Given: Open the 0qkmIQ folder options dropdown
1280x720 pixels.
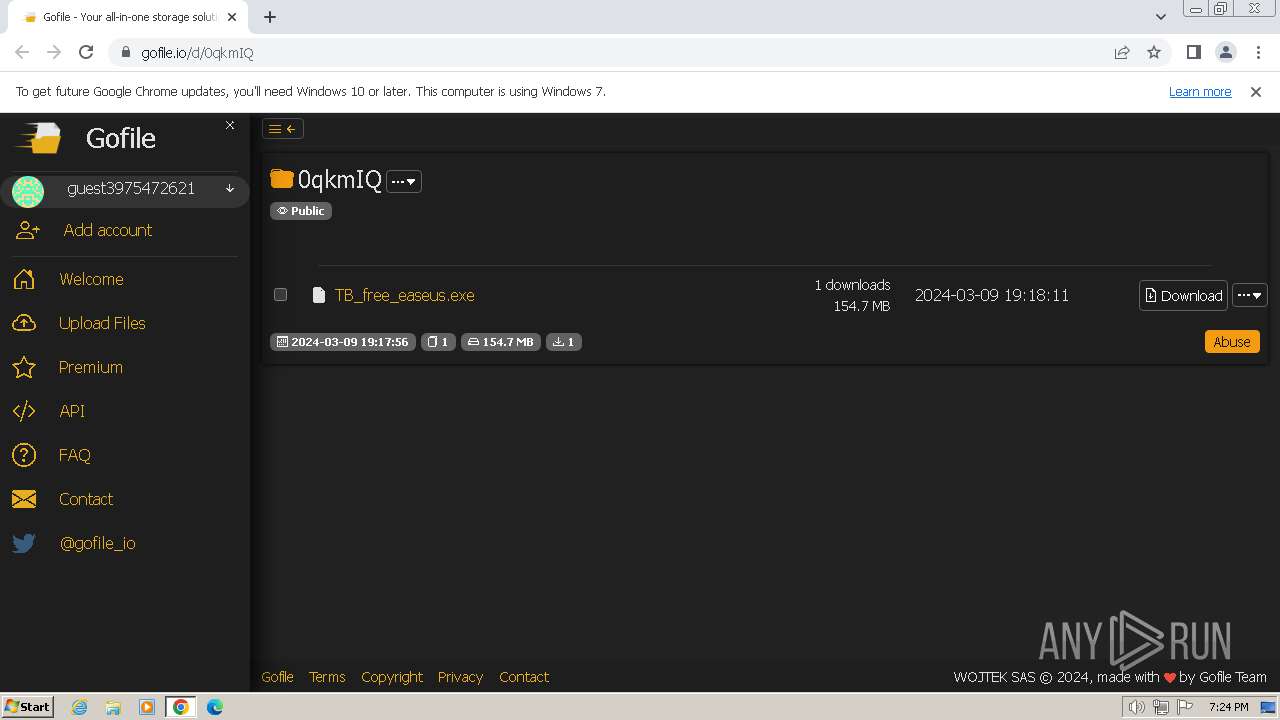Looking at the screenshot, I should (x=404, y=181).
